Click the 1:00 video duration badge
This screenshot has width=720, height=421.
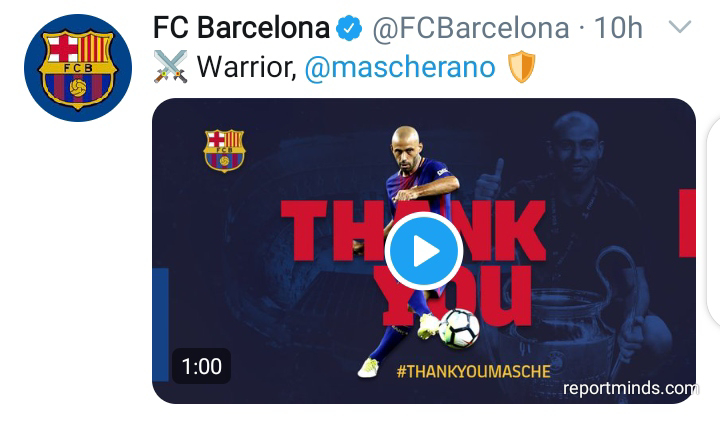click(201, 366)
